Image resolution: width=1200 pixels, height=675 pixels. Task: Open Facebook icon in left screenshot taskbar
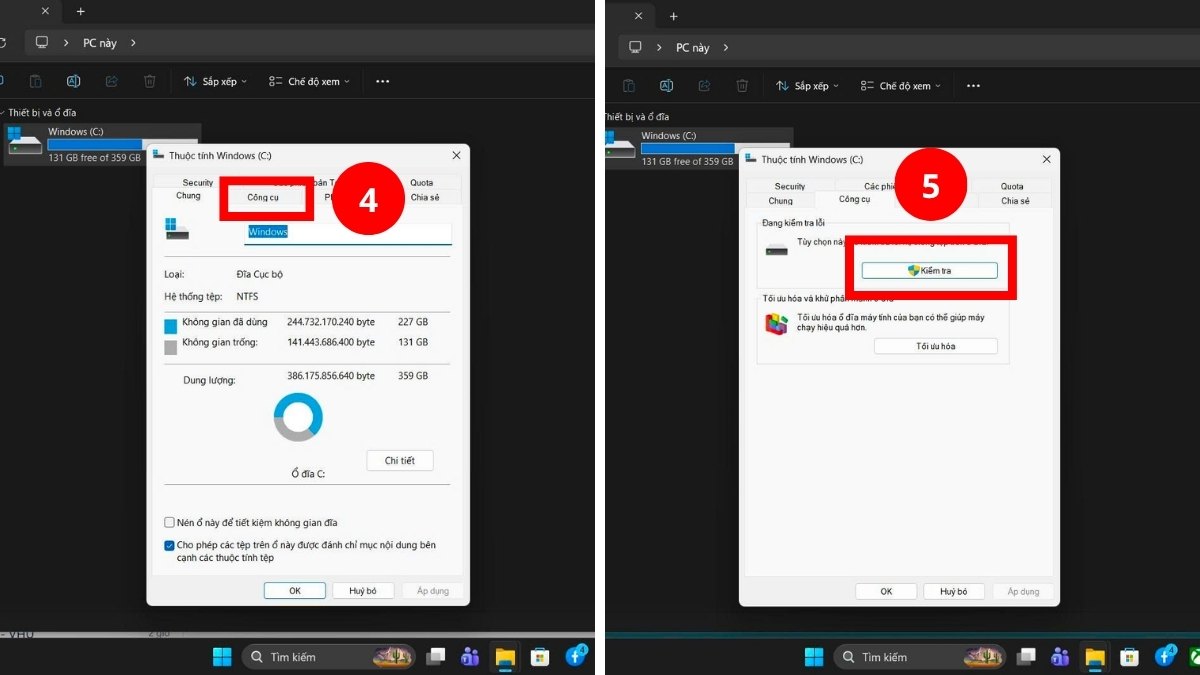point(576,656)
